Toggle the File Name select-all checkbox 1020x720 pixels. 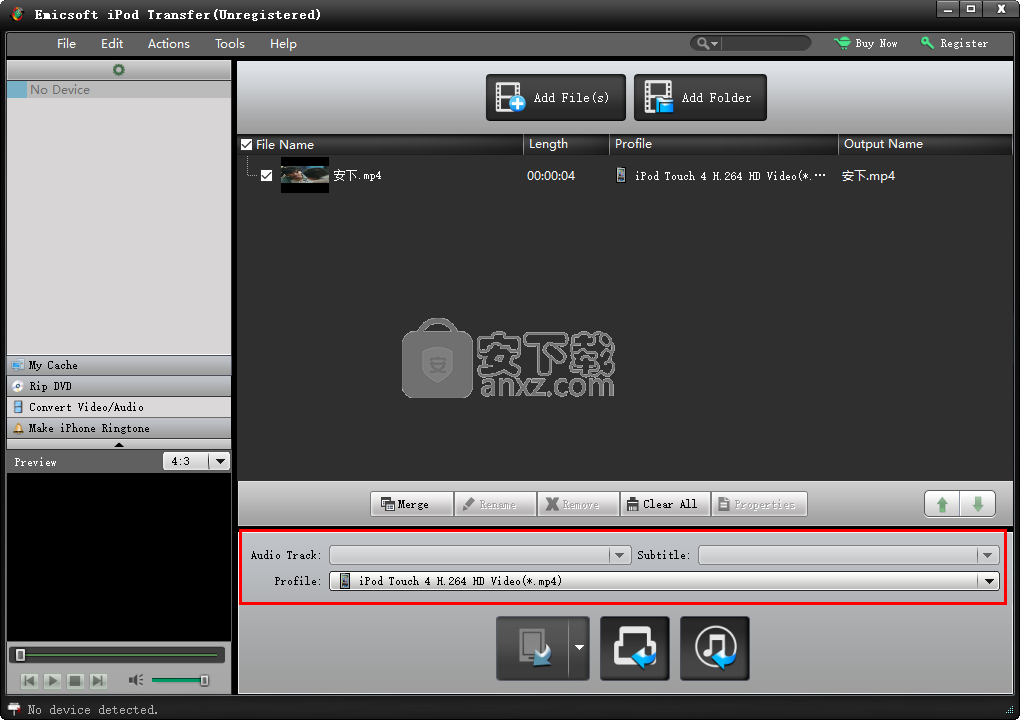point(247,144)
